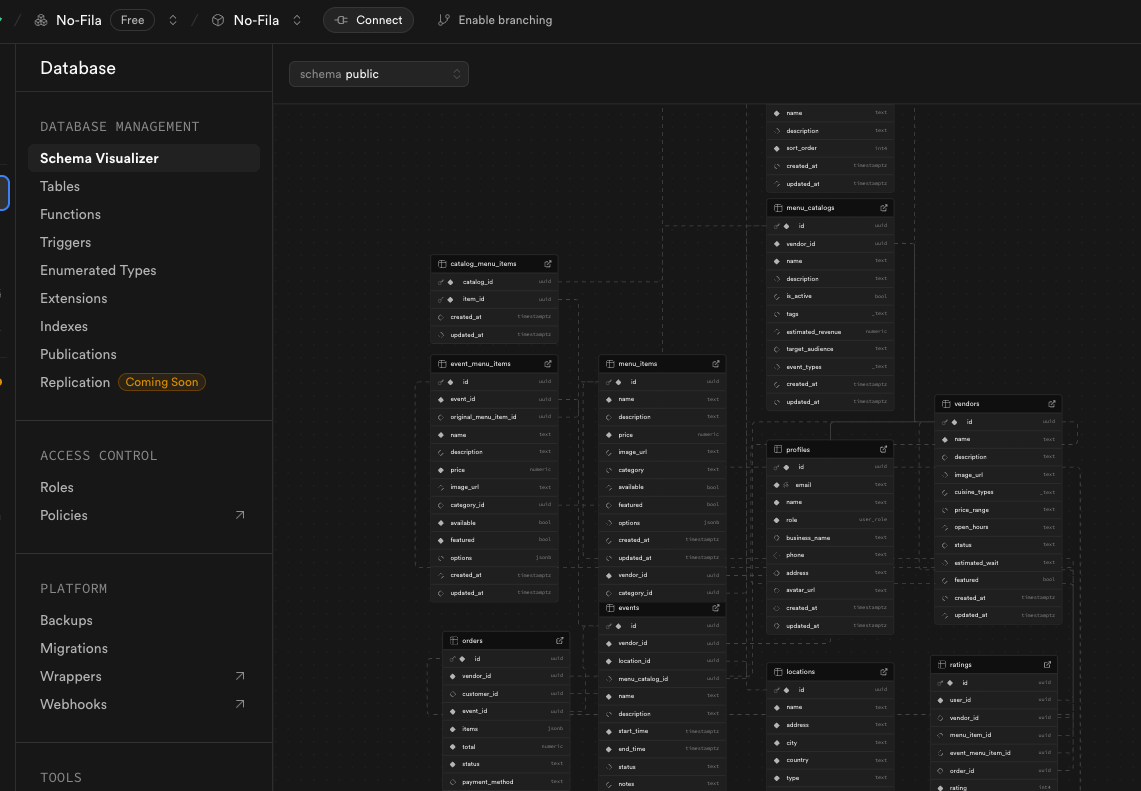The height and width of the screenshot is (791, 1141).
Task: Select Tables in the sidebar
Action: (x=60, y=186)
